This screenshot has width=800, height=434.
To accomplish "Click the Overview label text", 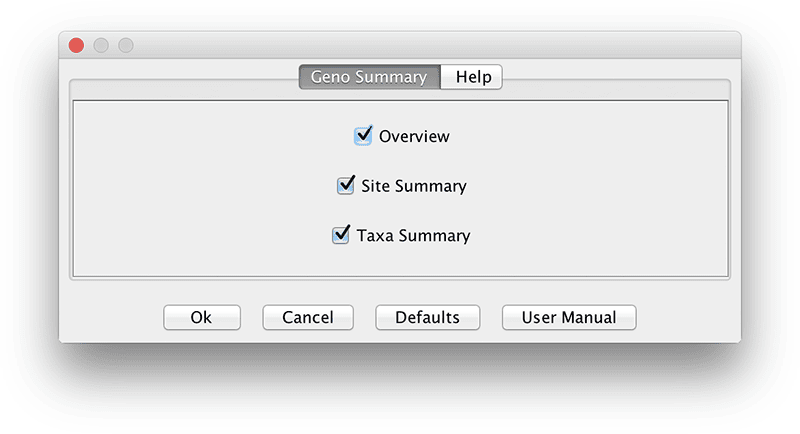I will 414,136.
